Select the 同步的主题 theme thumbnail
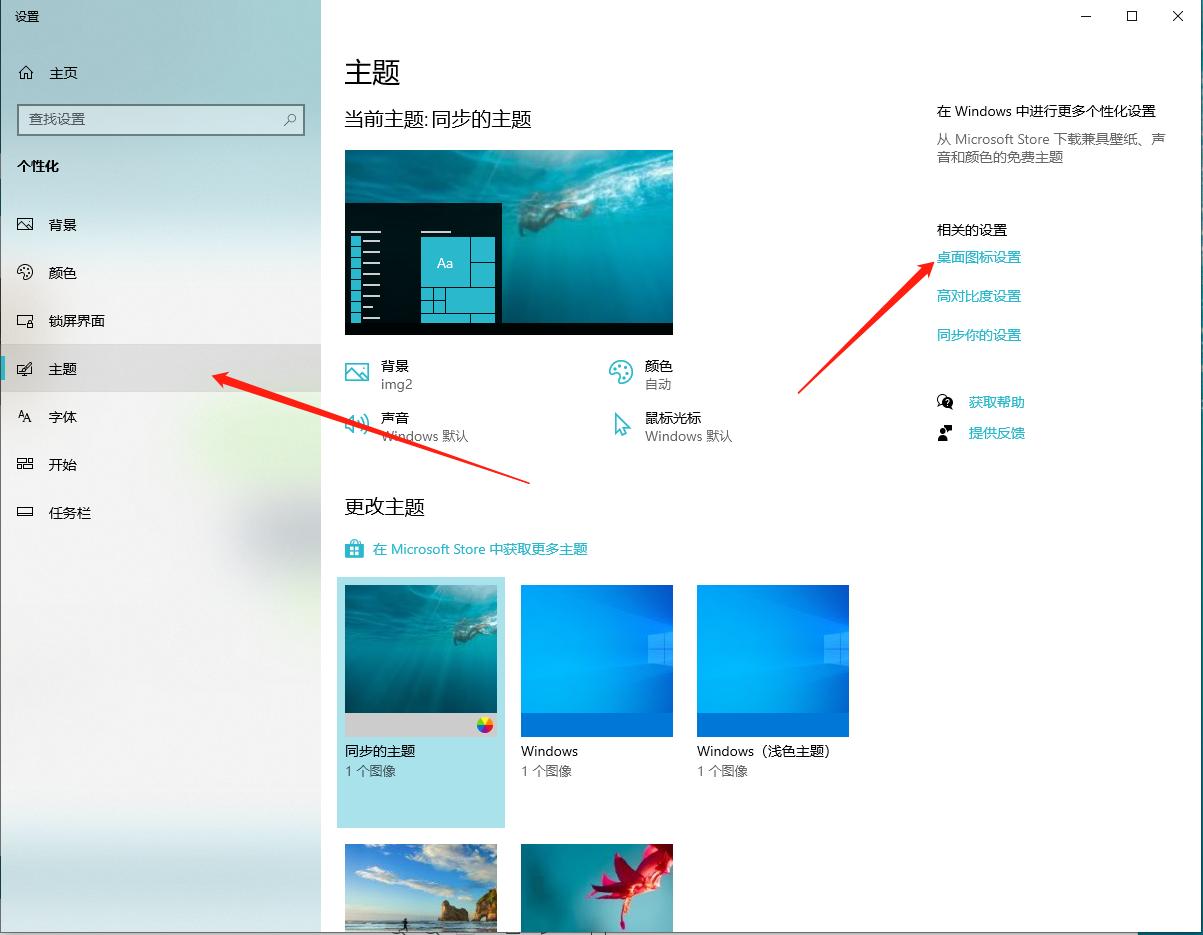 coord(420,648)
